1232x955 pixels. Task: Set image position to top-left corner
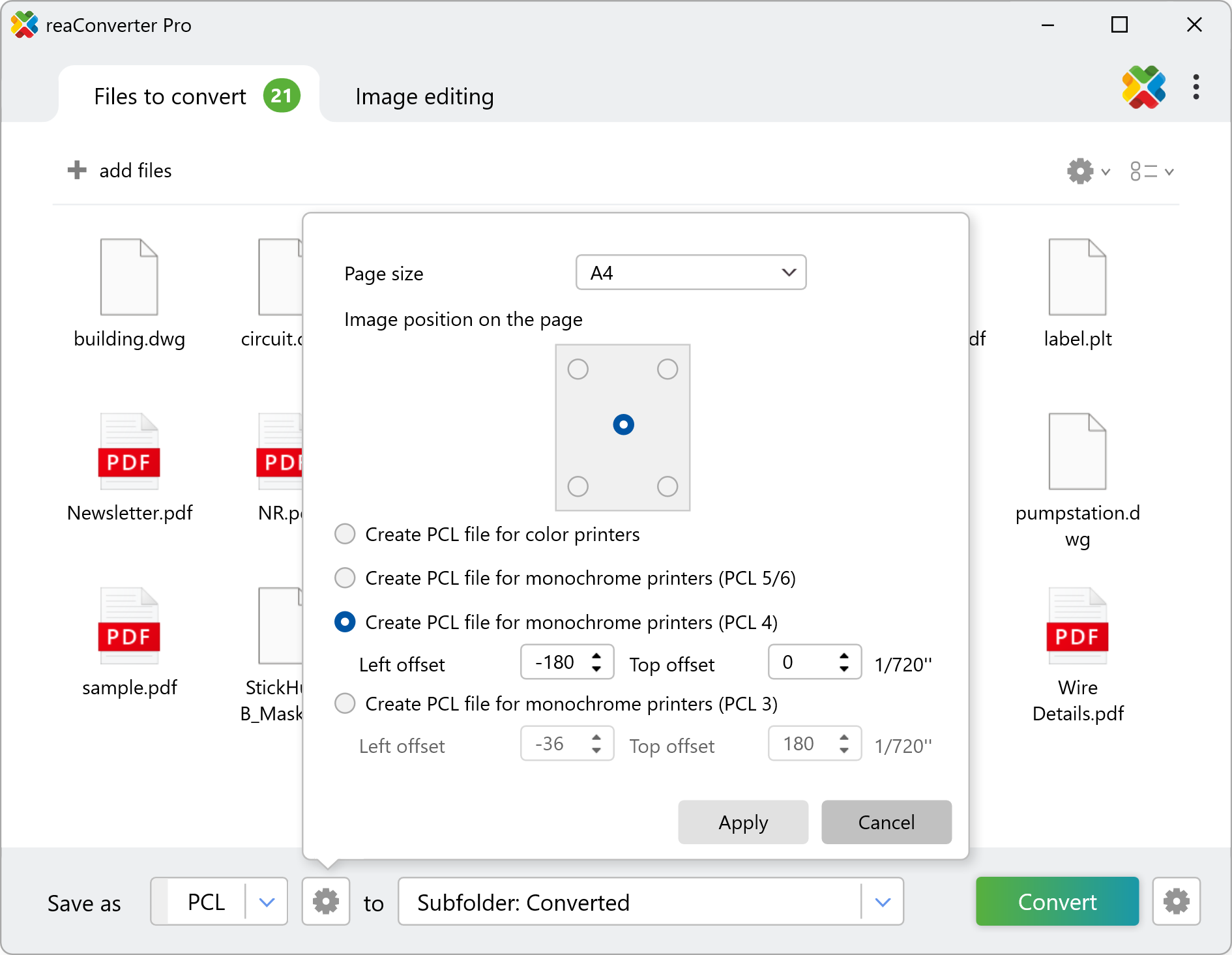tap(578, 370)
